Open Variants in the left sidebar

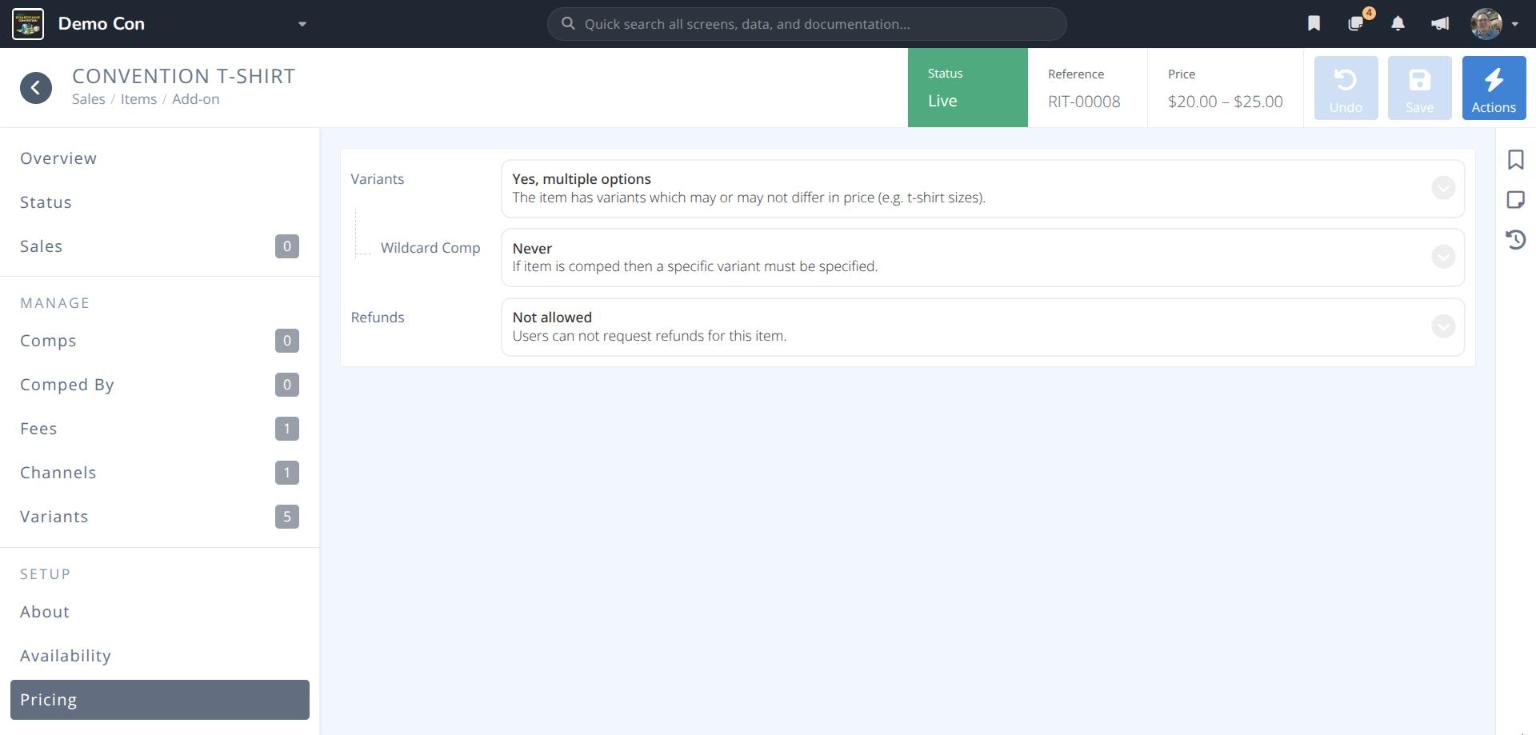[x=160, y=517]
